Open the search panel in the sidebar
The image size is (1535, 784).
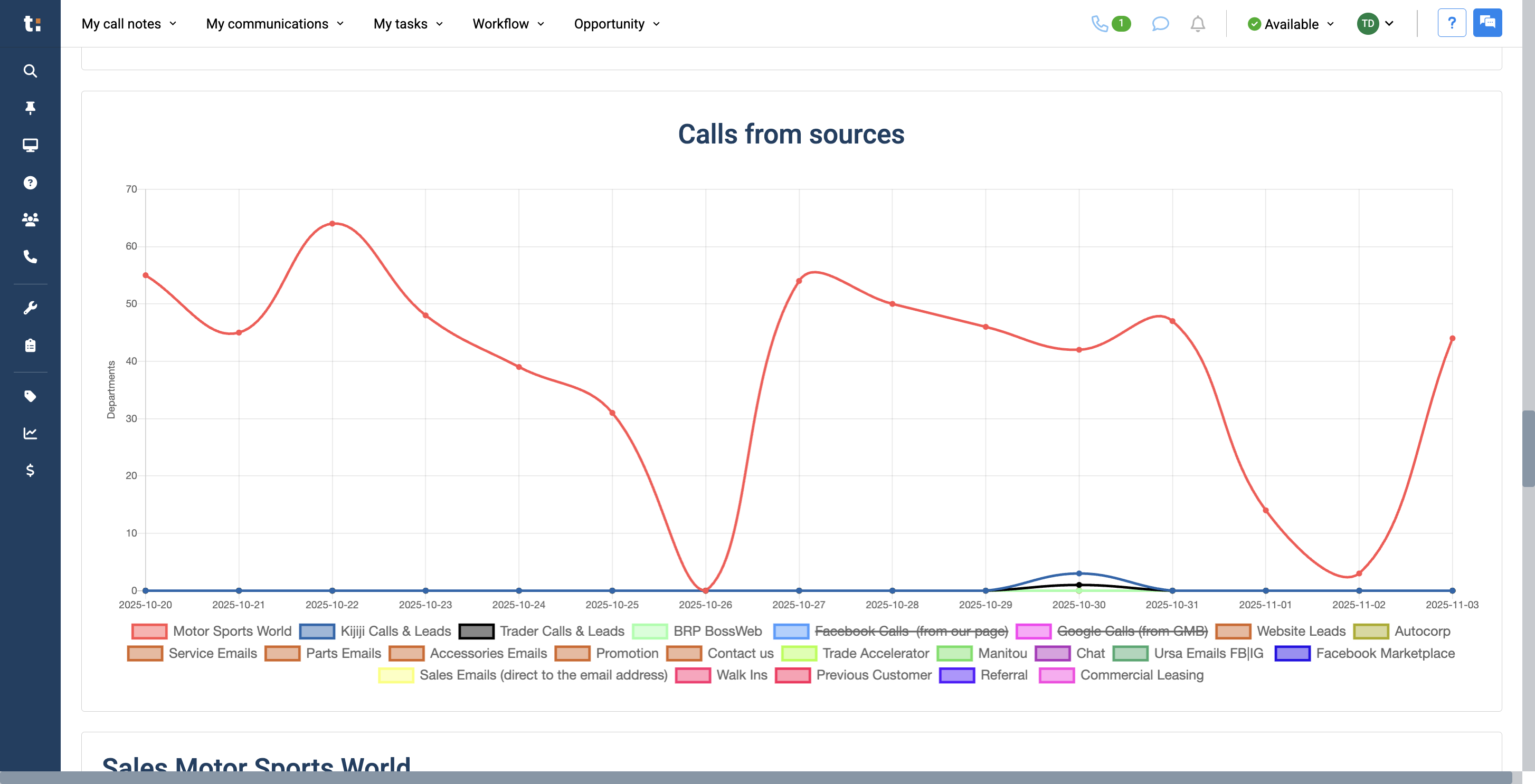30,71
